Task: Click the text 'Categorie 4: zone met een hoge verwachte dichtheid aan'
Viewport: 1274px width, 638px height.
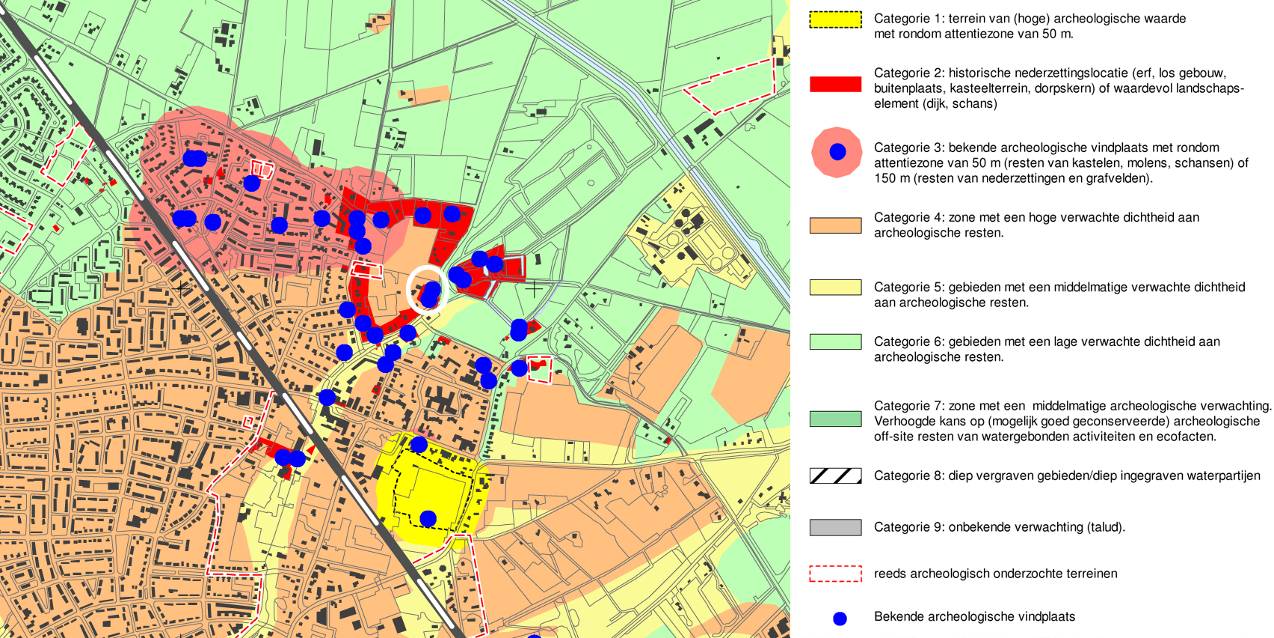Action: tap(1036, 217)
